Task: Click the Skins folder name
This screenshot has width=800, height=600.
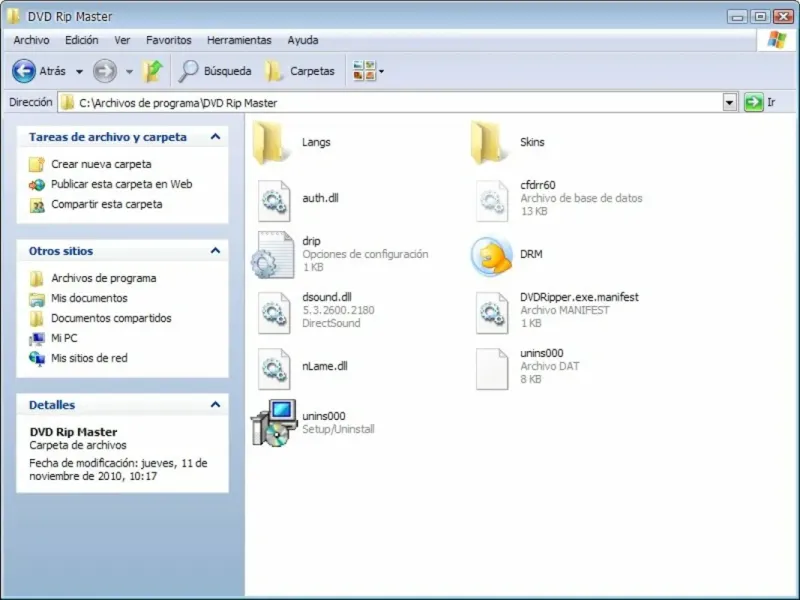Action: 532,142
